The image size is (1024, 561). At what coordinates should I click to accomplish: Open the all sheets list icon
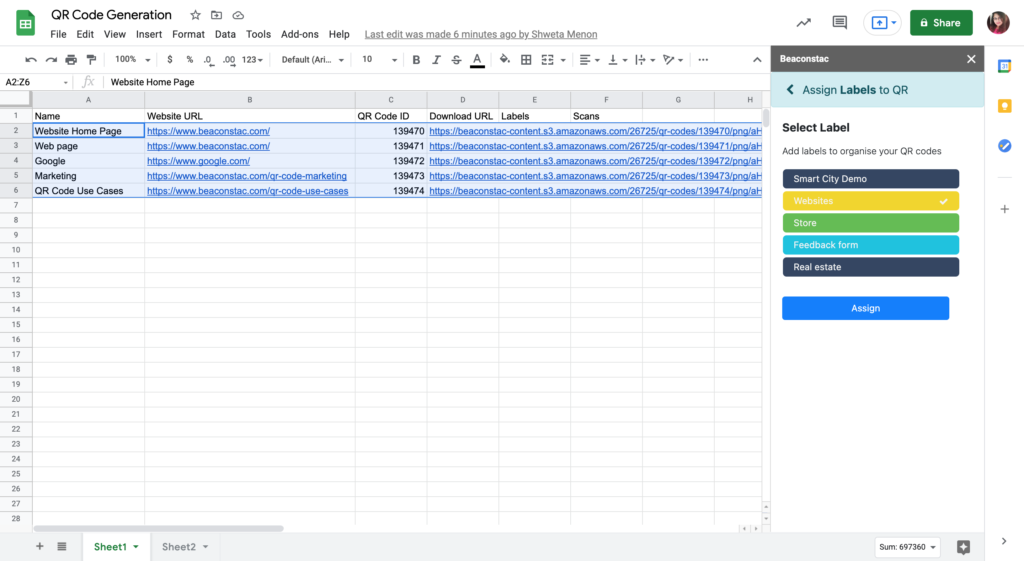[x=61, y=547]
